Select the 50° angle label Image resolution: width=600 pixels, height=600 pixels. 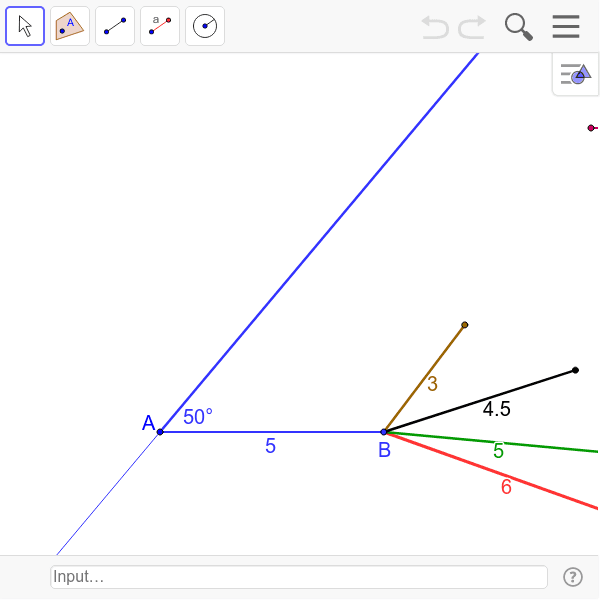pyautogui.click(x=198, y=417)
